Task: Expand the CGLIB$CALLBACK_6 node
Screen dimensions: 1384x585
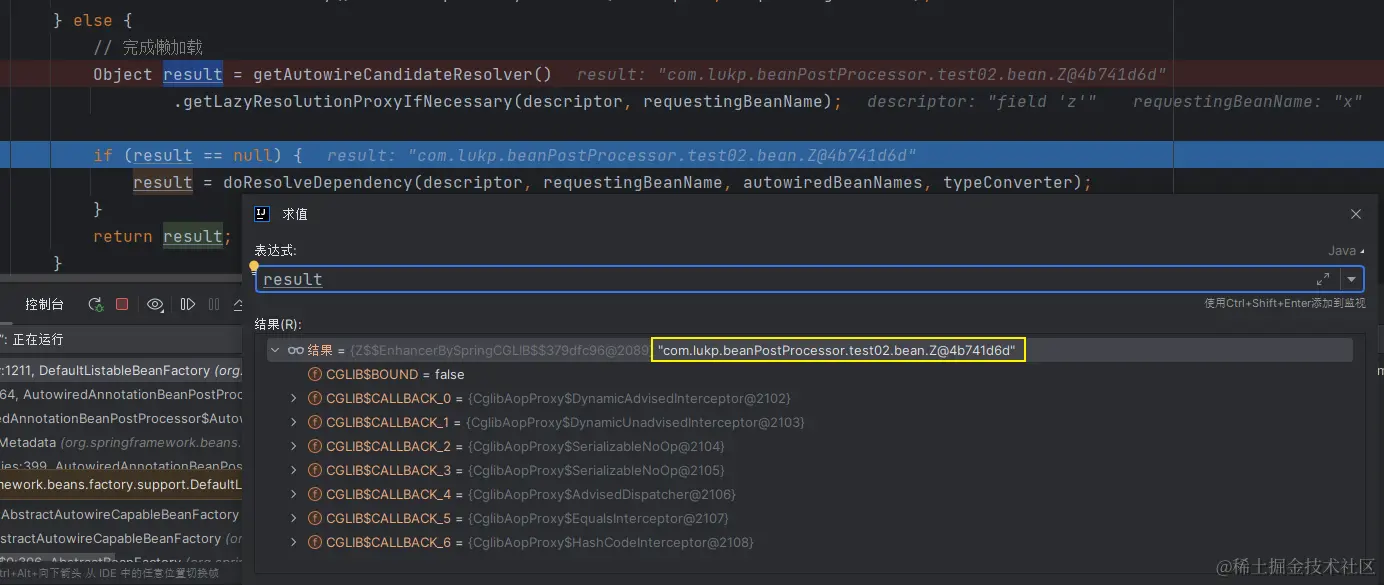Action: [x=293, y=542]
